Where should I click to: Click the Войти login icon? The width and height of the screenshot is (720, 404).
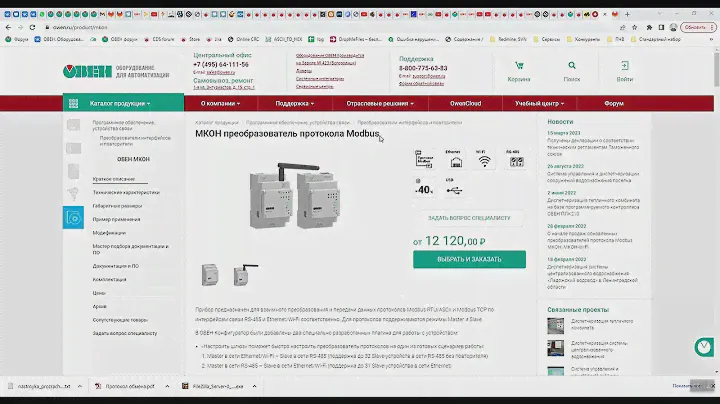pos(624,70)
